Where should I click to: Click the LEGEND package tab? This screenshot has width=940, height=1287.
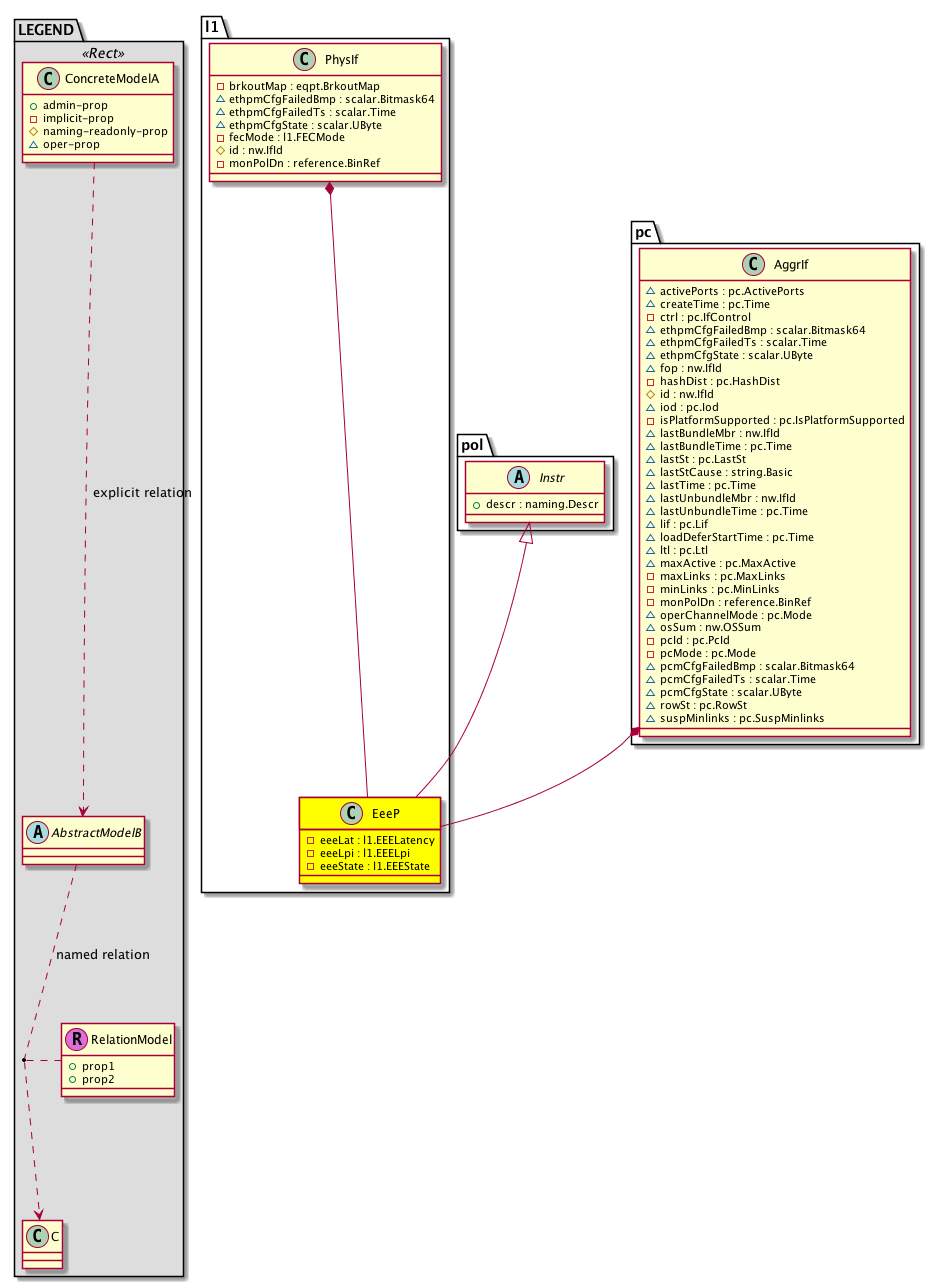(44, 30)
